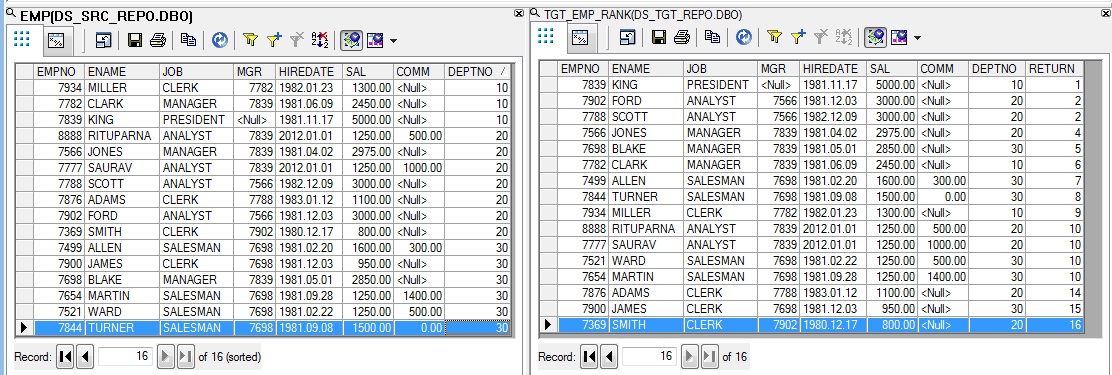Screen dimensions: 1112x375
Task: Remove filter in EMP toolbar
Action: click(x=297, y=40)
